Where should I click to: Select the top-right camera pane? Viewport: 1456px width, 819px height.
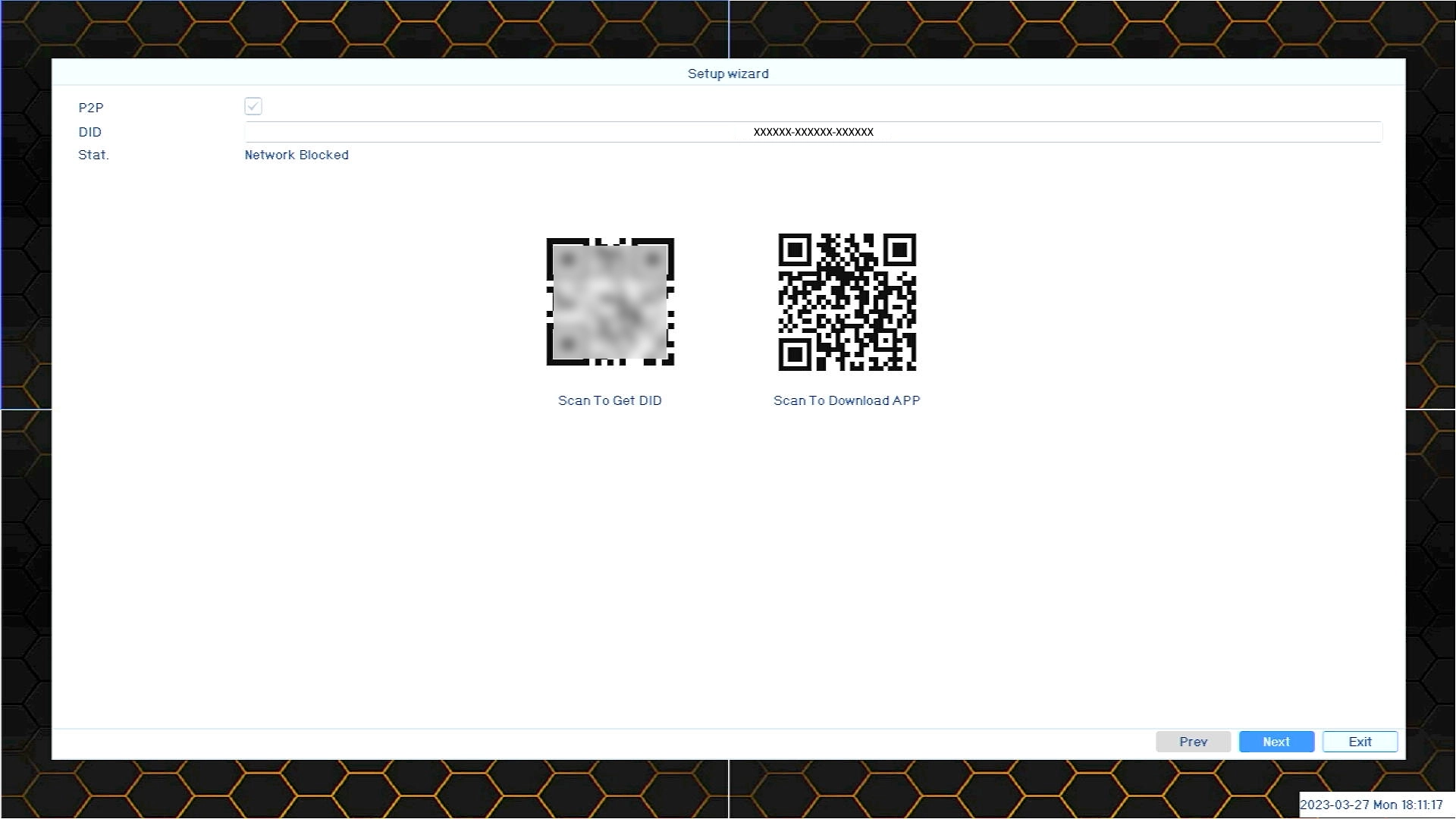click(1092, 29)
